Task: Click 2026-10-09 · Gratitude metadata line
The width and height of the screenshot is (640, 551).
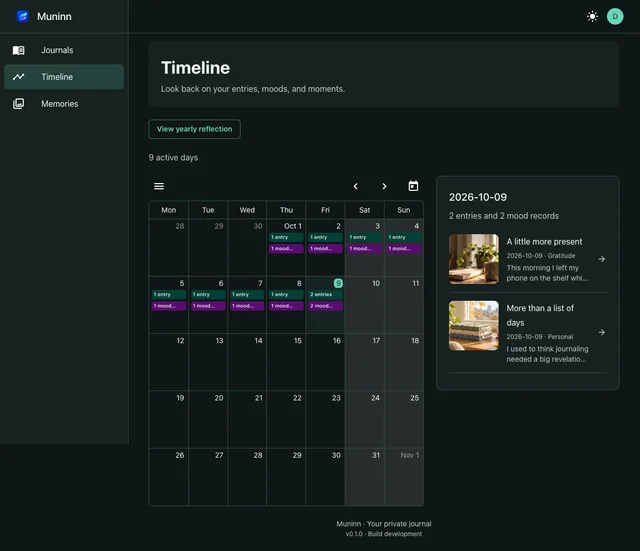Action: (540, 256)
